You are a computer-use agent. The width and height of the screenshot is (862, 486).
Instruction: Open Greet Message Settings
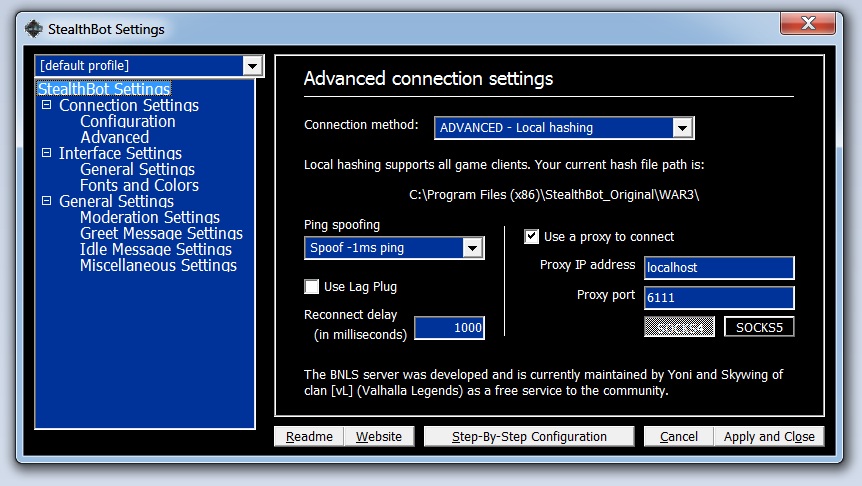(161, 233)
